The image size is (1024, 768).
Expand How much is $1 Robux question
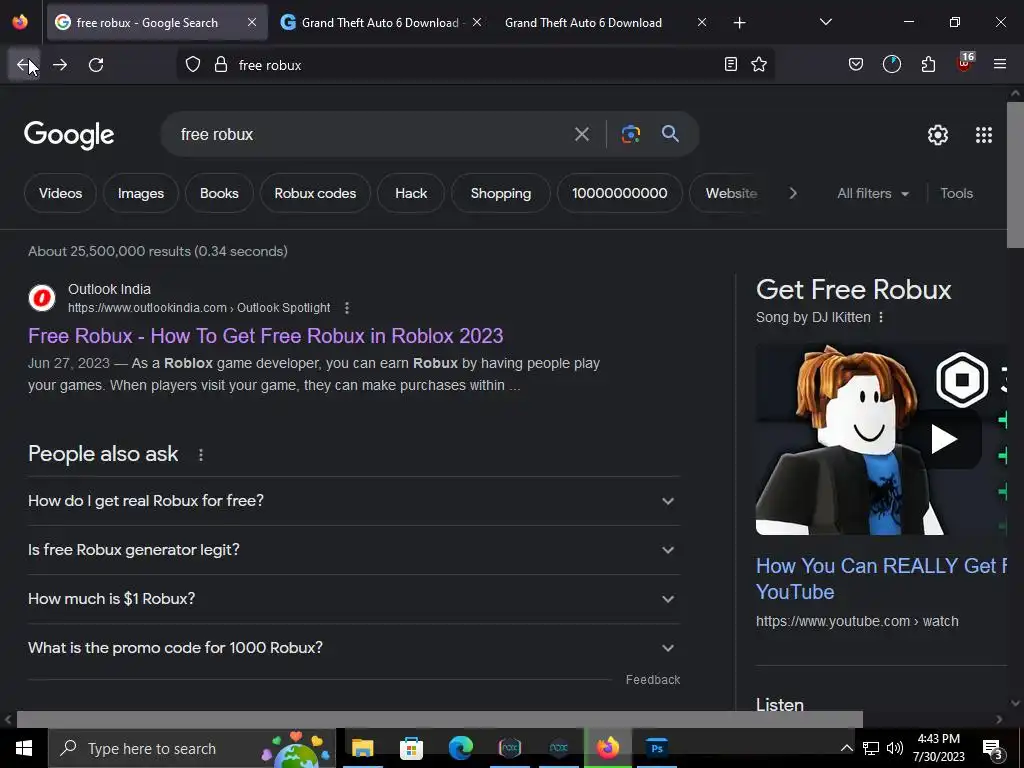(x=354, y=599)
